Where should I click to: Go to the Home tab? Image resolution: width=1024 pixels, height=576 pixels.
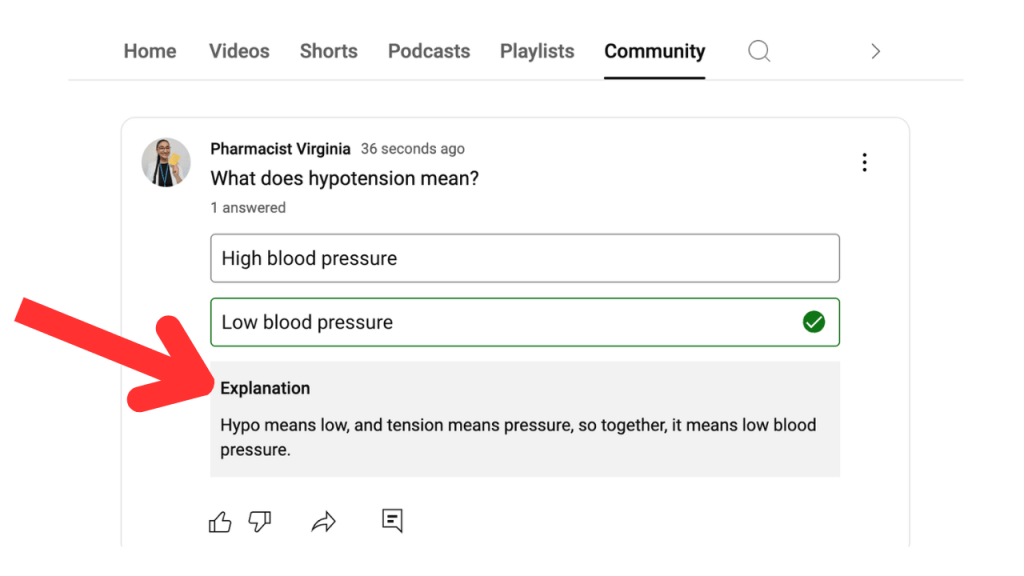pos(149,51)
